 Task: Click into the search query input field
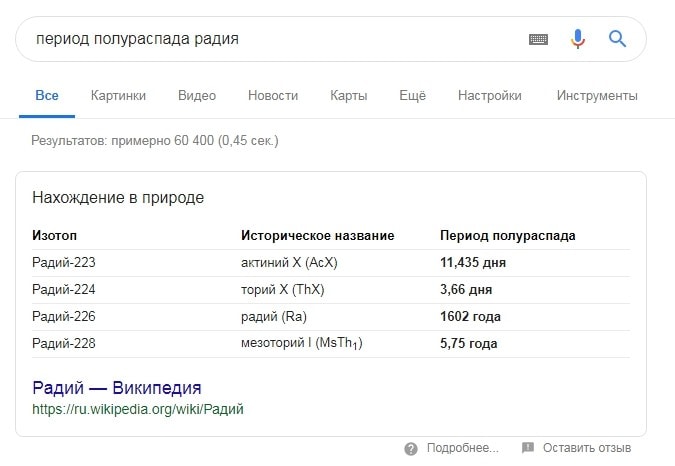(x=270, y=39)
